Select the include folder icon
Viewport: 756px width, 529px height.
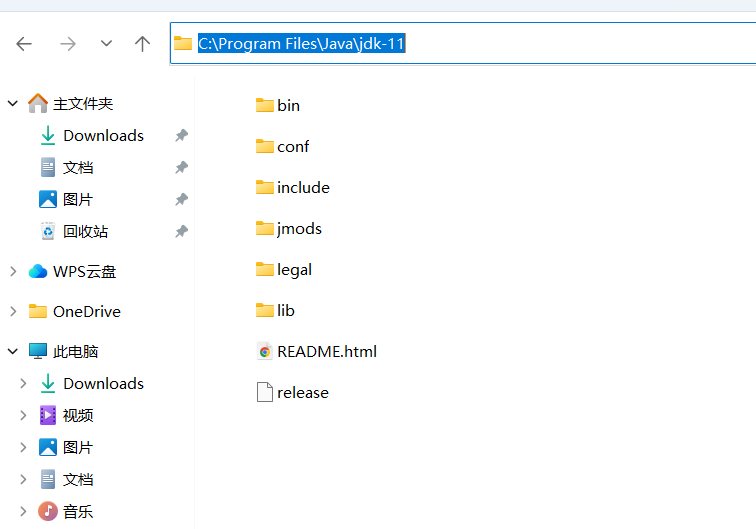[x=265, y=187]
